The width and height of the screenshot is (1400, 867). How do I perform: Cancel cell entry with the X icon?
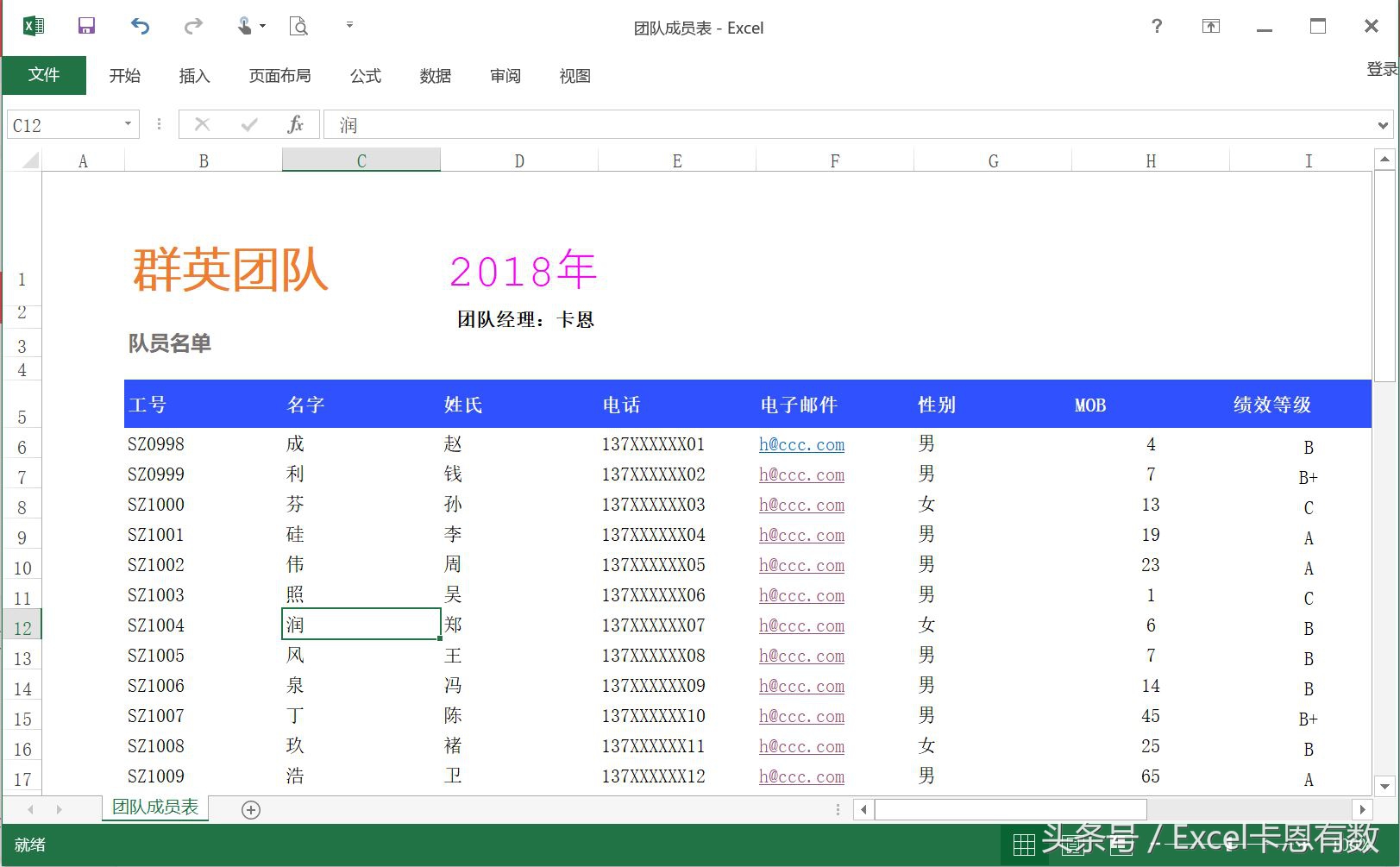(203, 124)
